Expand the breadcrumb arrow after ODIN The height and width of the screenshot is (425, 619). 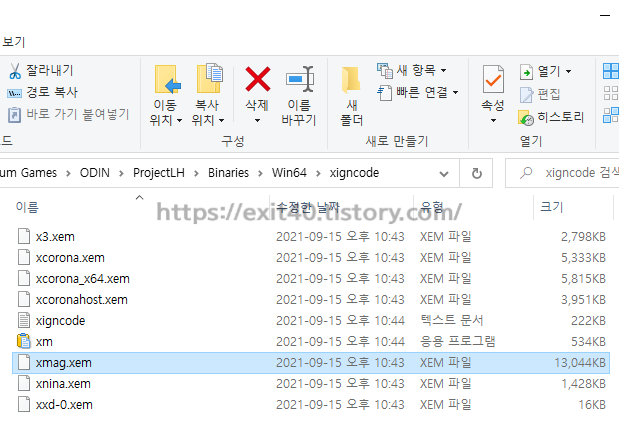[x=121, y=173]
